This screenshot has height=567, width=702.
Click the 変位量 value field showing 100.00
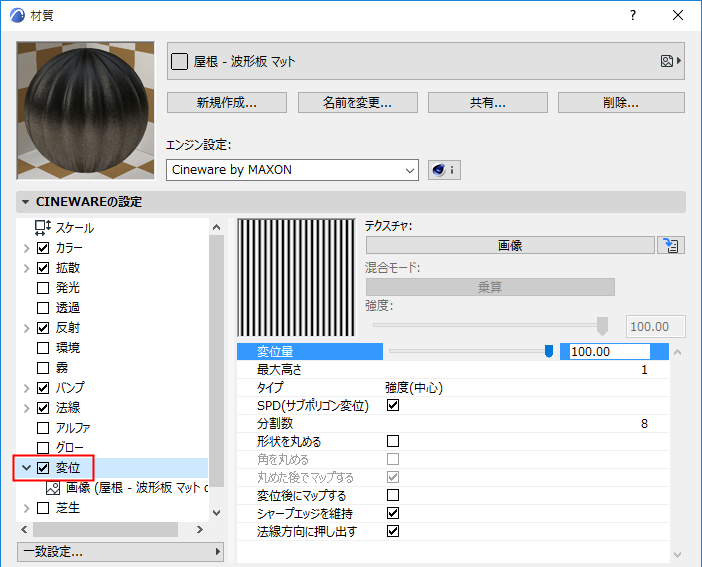pyautogui.click(x=609, y=352)
